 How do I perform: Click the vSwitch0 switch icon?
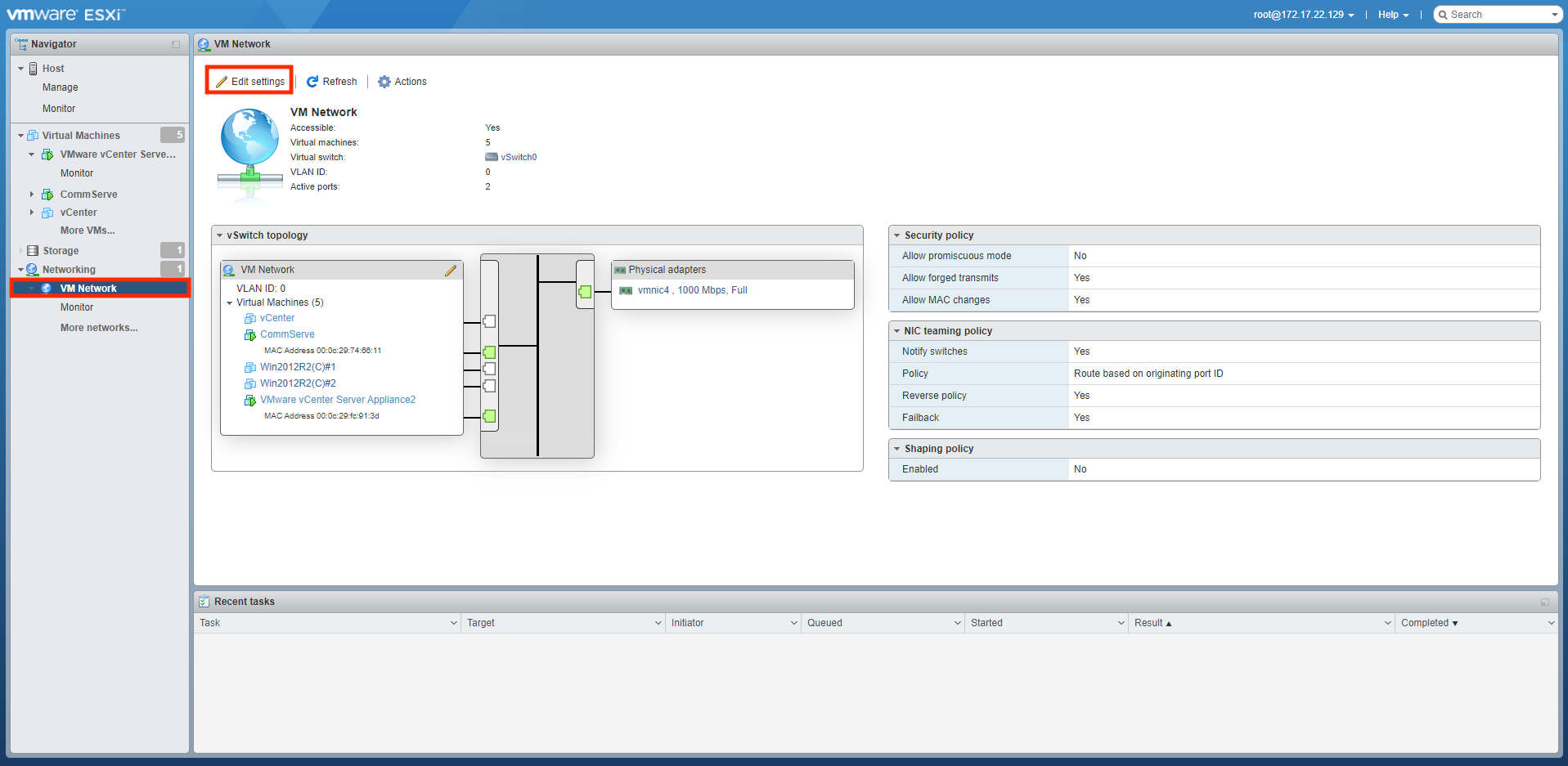coord(492,157)
